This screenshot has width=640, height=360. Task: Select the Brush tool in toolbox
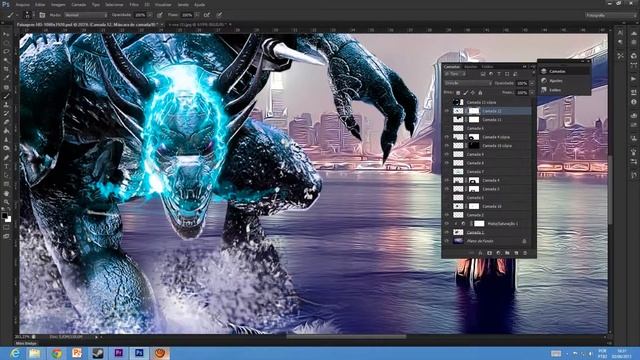point(6,96)
